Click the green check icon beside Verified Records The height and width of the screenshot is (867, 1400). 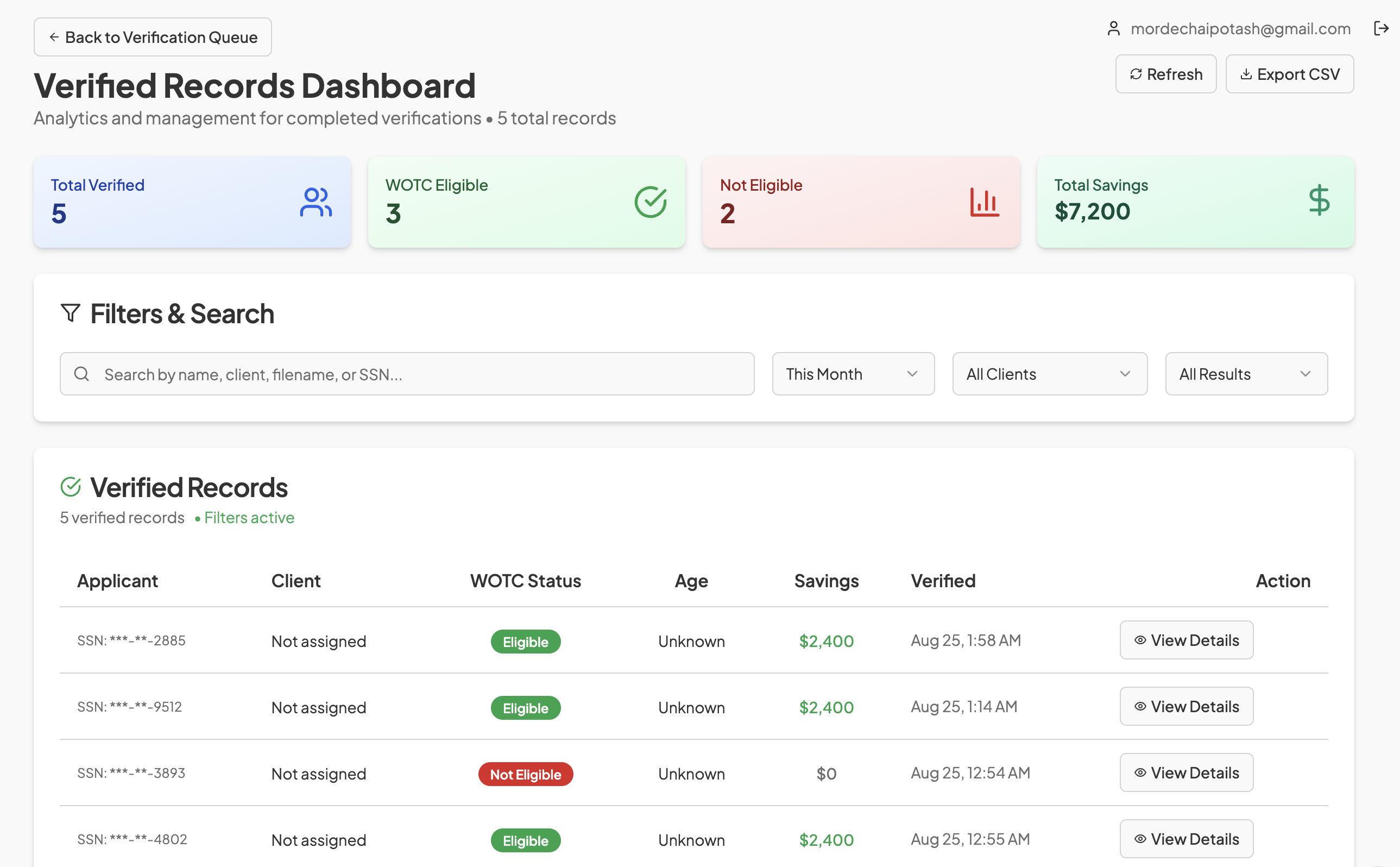(71, 487)
